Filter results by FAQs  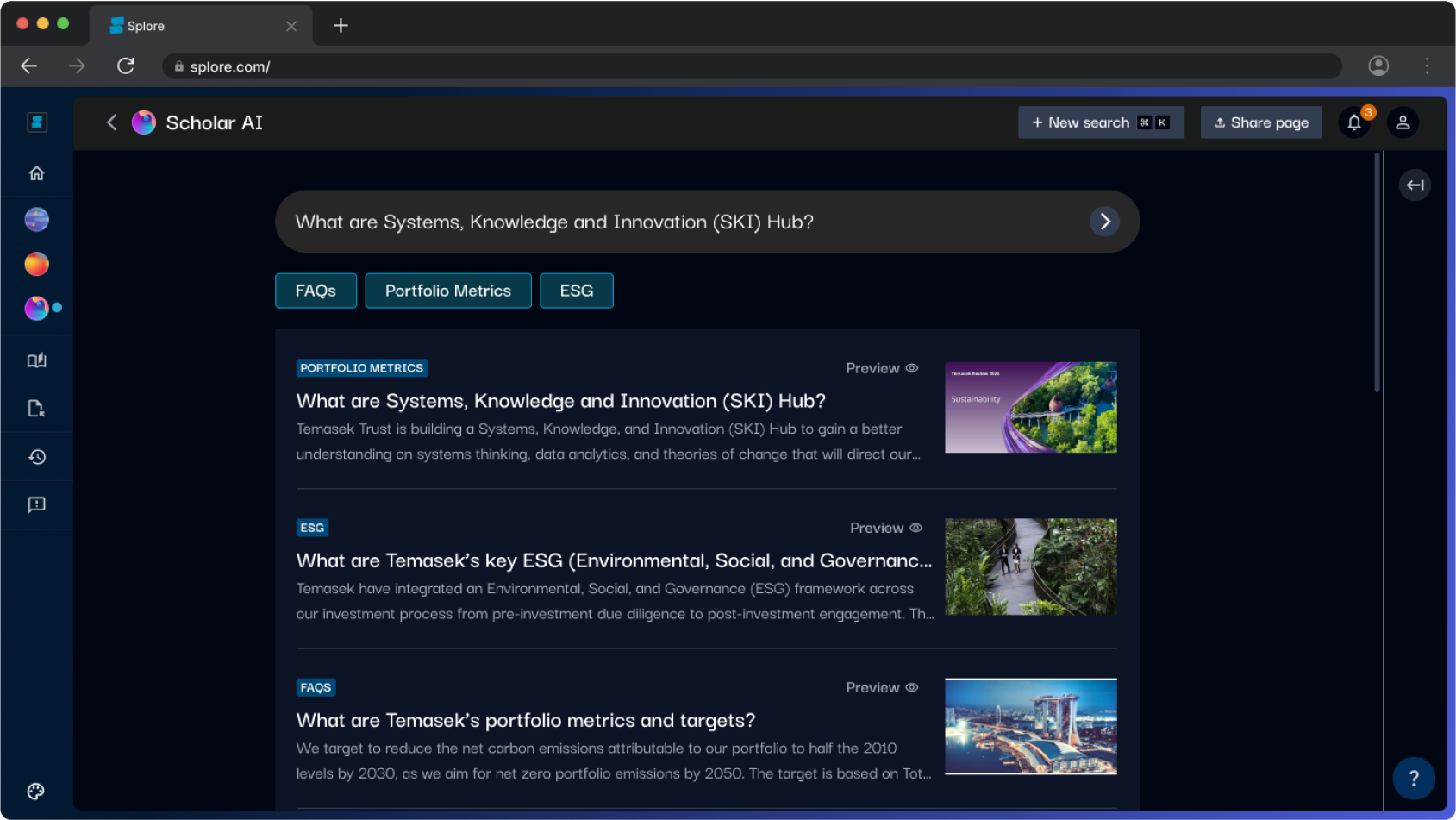pos(316,291)
